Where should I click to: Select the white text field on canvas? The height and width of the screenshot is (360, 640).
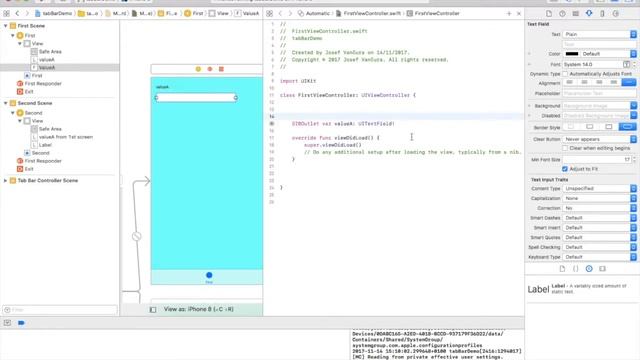[x=196, y=98]
